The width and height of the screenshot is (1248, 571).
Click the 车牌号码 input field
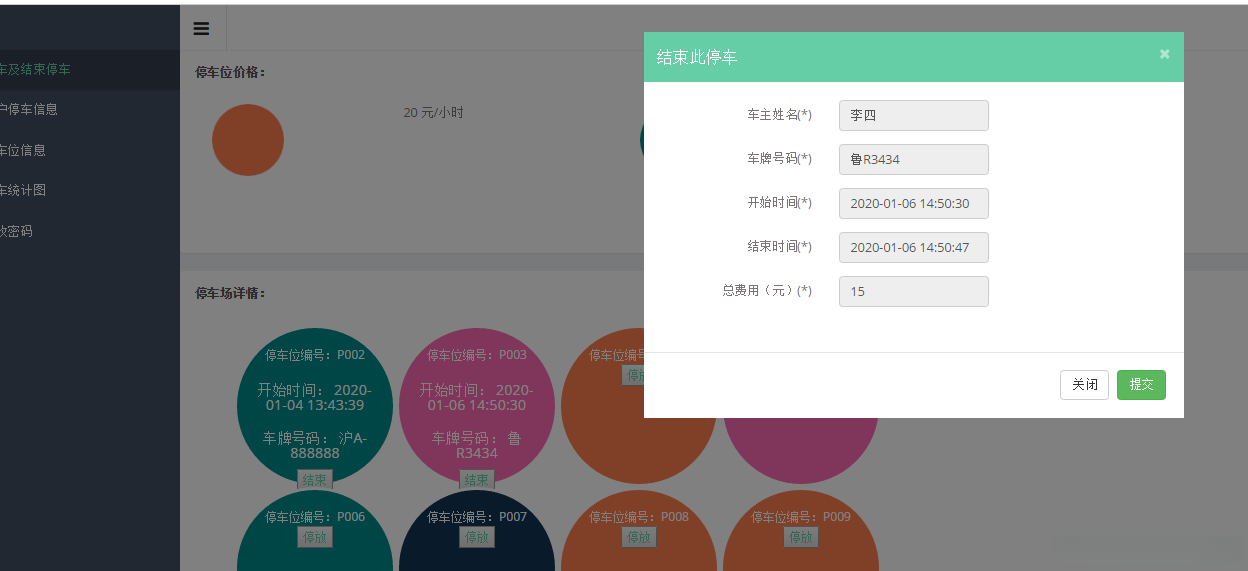pos(913,159)
